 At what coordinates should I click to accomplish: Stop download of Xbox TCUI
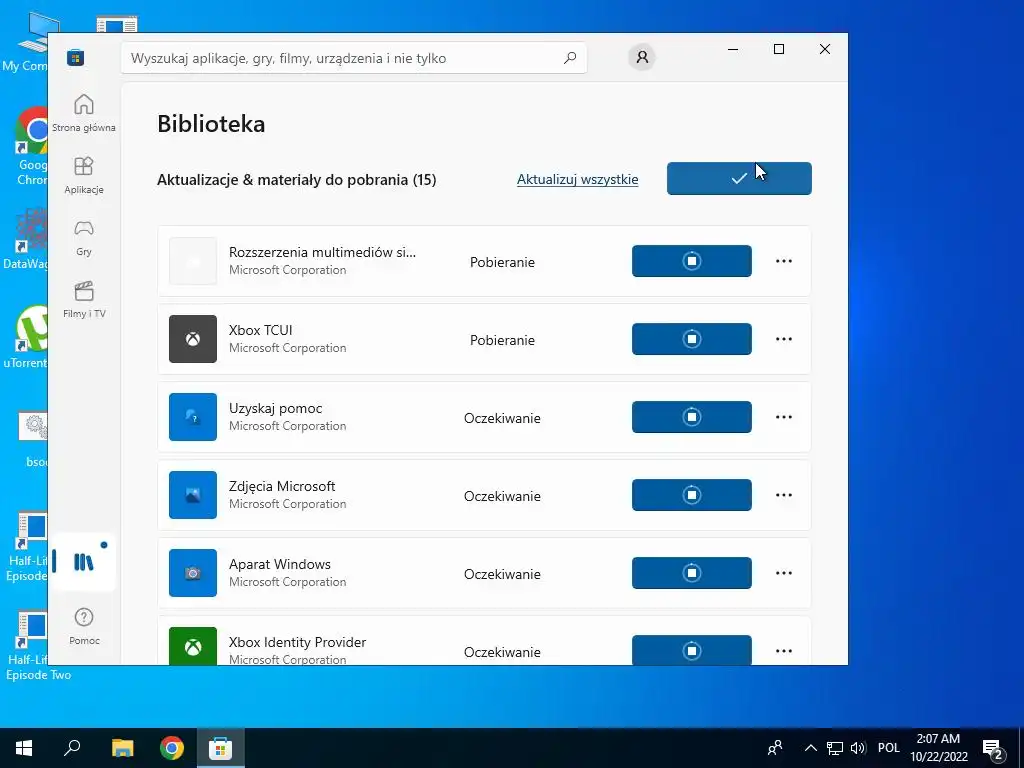click(692, 339)
